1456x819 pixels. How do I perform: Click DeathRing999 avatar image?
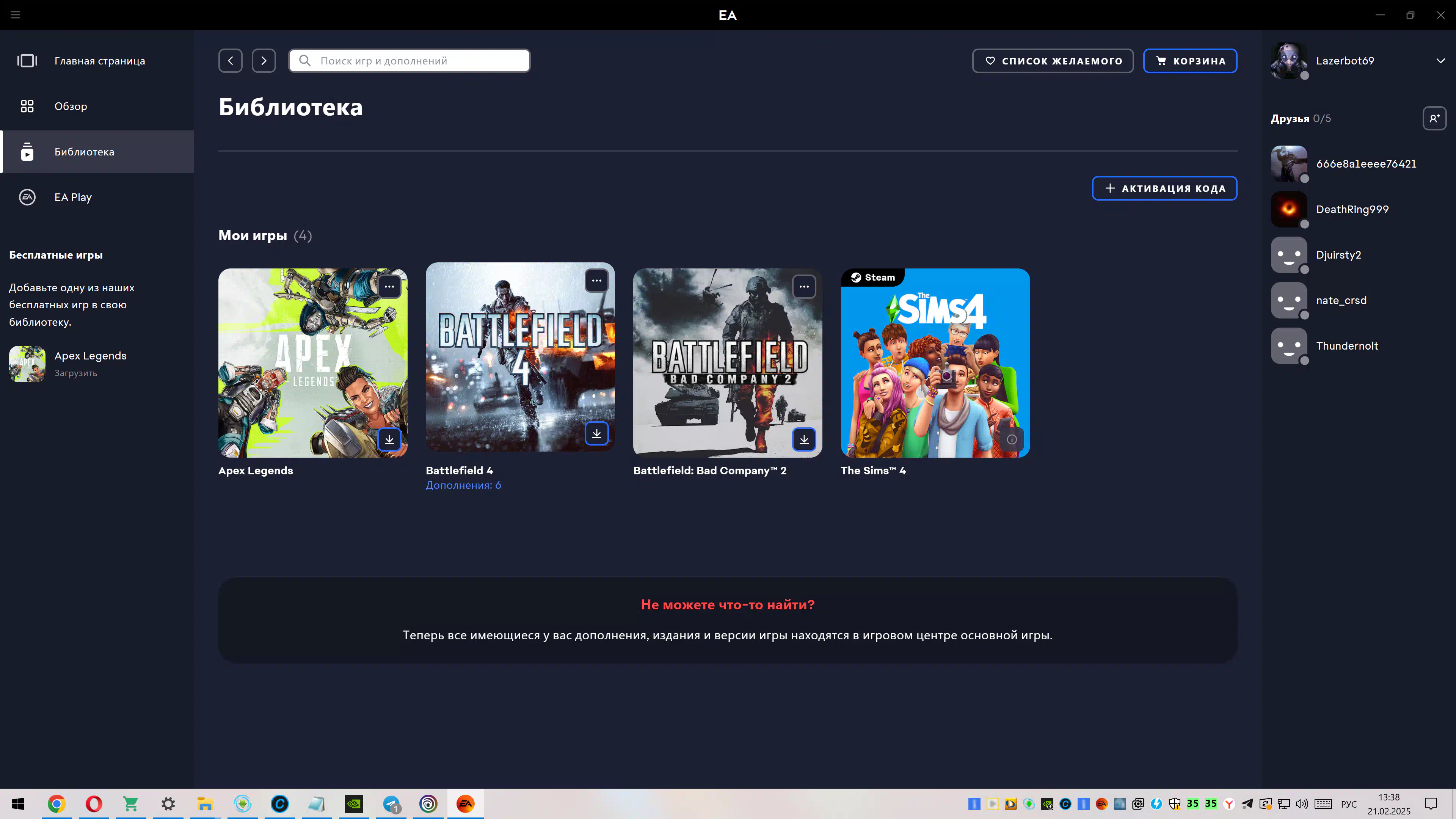1289,209
